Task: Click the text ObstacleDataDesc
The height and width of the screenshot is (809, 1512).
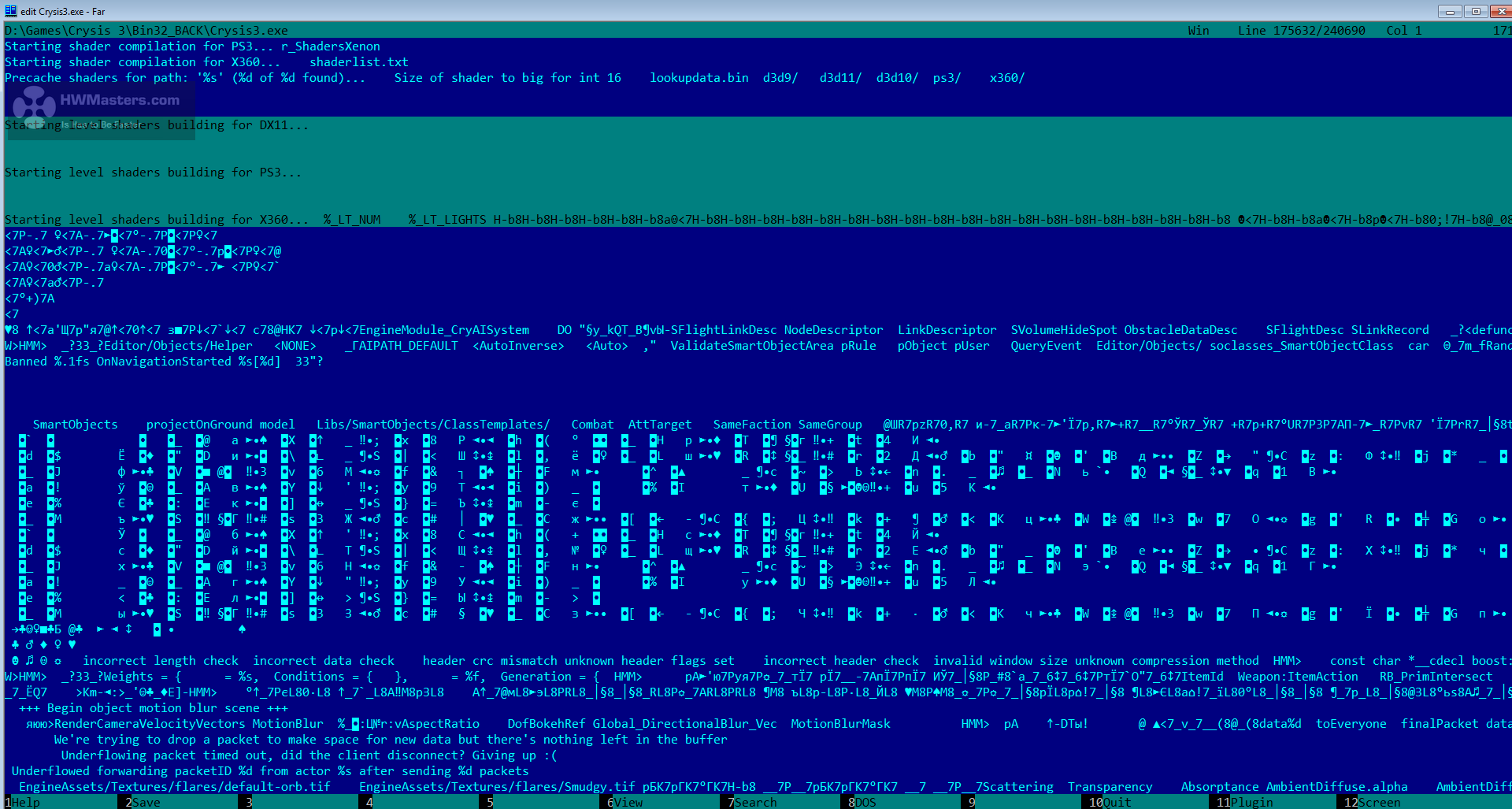Action: (1180, 330)
